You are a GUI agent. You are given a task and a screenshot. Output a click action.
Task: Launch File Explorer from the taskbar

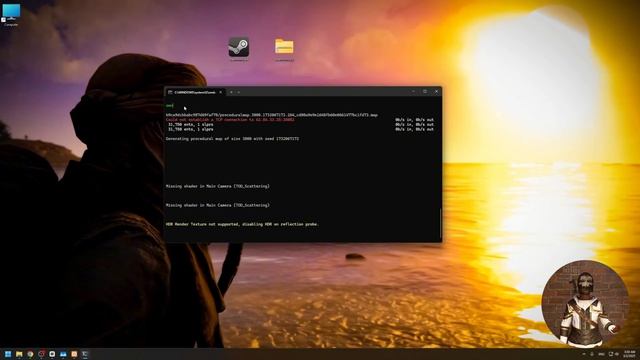pyautogui.click(x=19, y=354)
